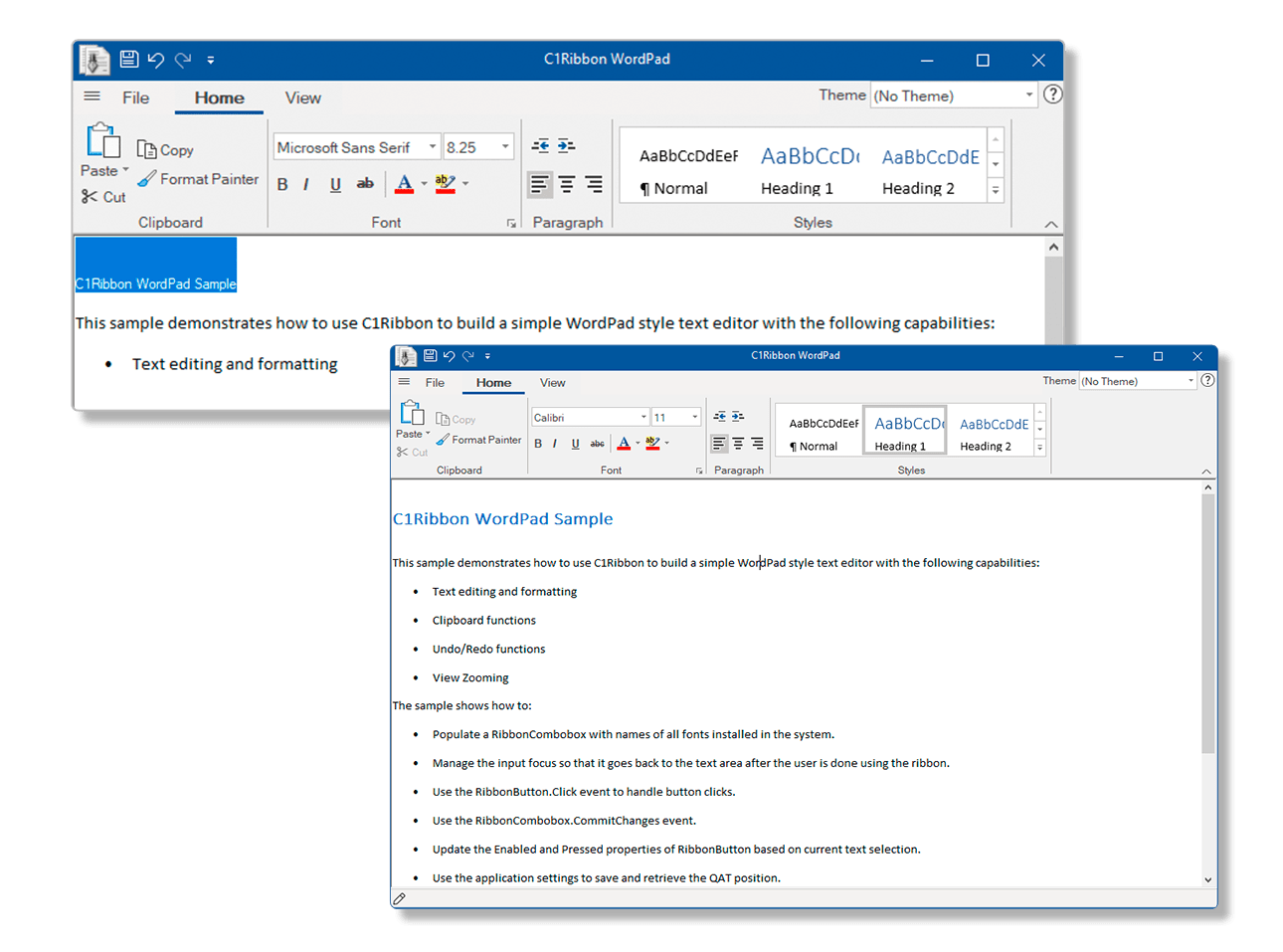Click the Copy icon in Clipboard group
Image resolution: width=1283 pixels, height=952 pixels.
click(145, 149)
